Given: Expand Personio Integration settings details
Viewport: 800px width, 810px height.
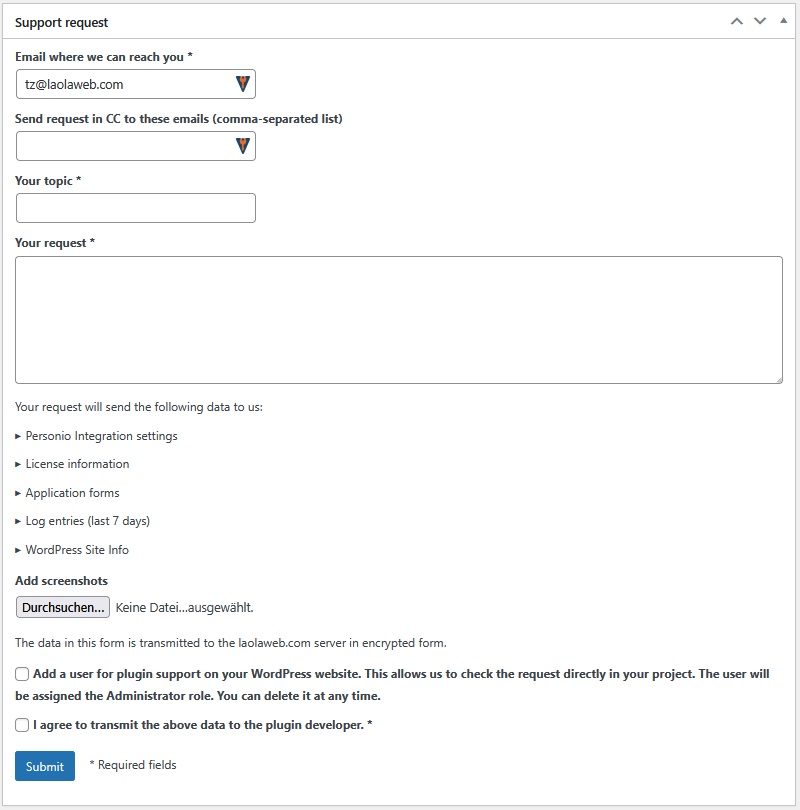Looking at the screenshot, I should pyautogui.click(x=101, y=436).
